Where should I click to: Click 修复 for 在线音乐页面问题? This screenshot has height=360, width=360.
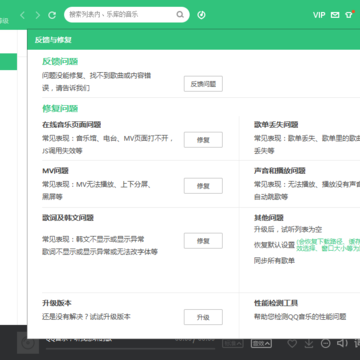tap(203, 140)
